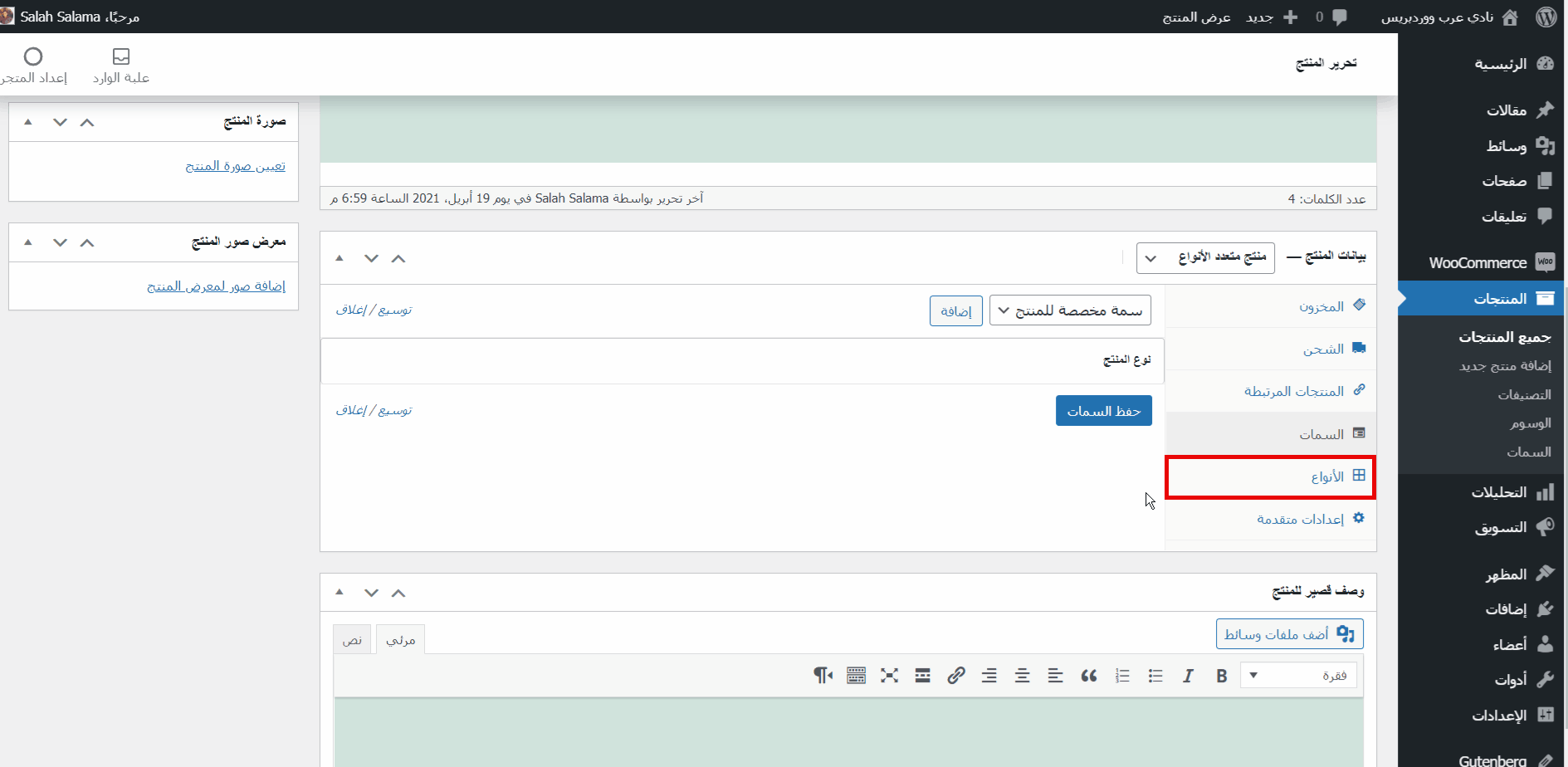Click the insert link icon
Image resolution: width=1568 pixels, height=767 pixels.
click(x=955, y=676)
